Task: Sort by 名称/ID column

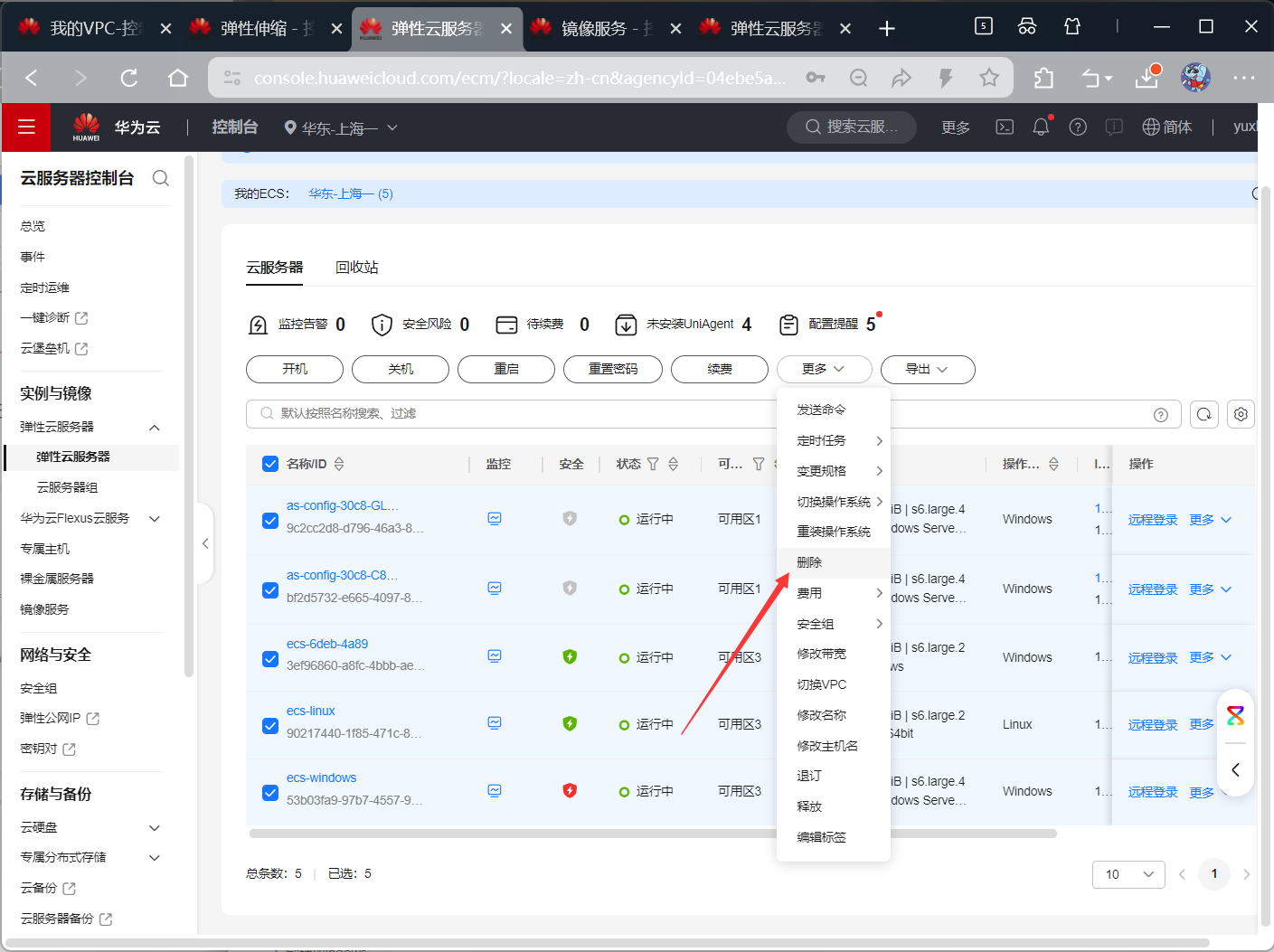Action: pyautogui.click(x=339, y=464)
